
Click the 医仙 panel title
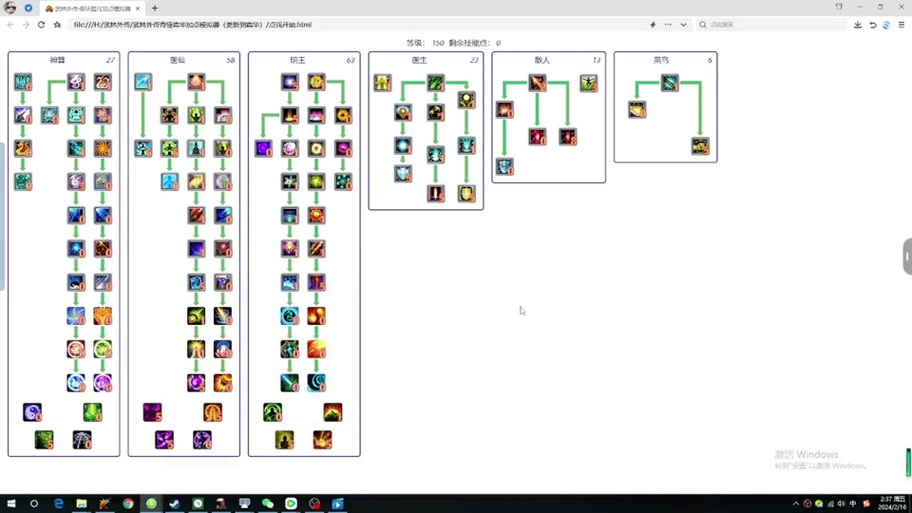[177, 60]
